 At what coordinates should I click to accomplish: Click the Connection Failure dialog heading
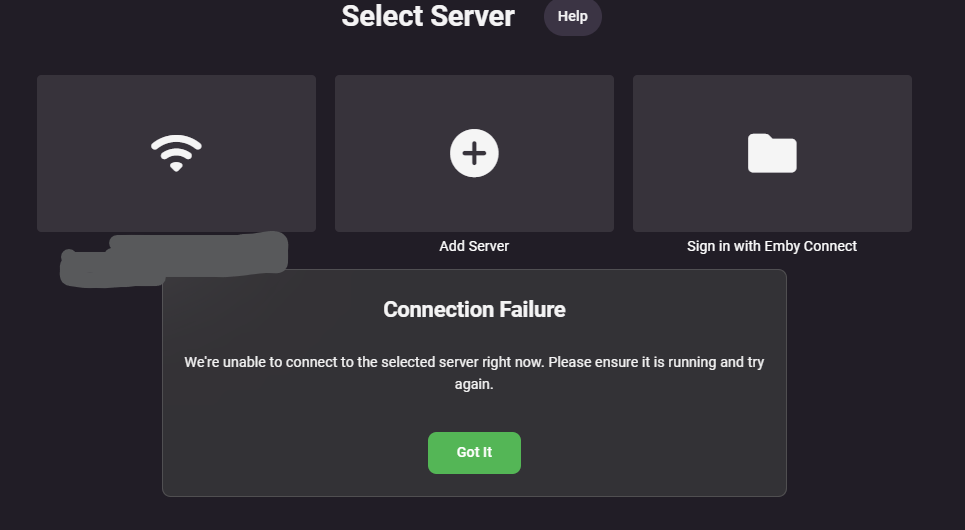[x=474, y=309]
